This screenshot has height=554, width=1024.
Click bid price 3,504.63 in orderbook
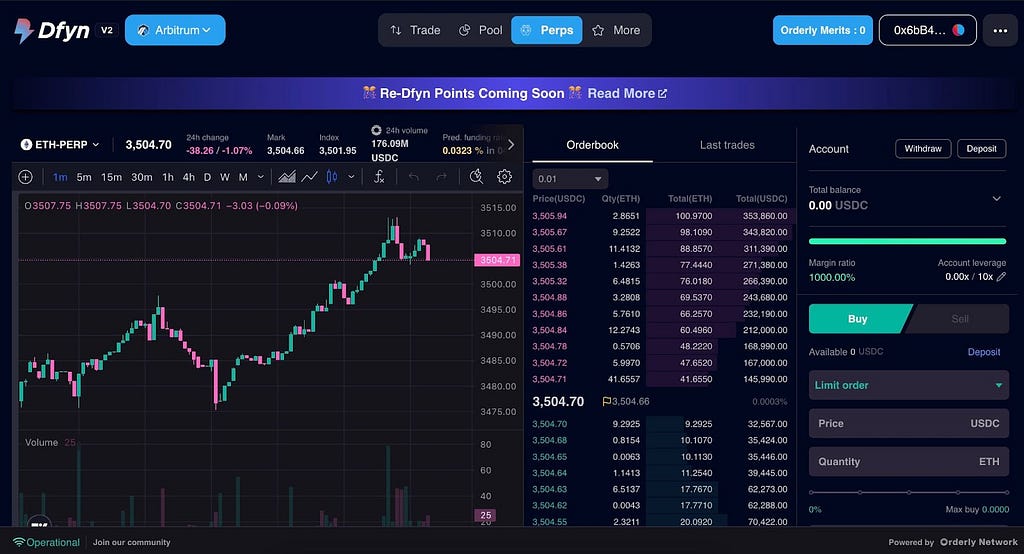coord(549,489)
